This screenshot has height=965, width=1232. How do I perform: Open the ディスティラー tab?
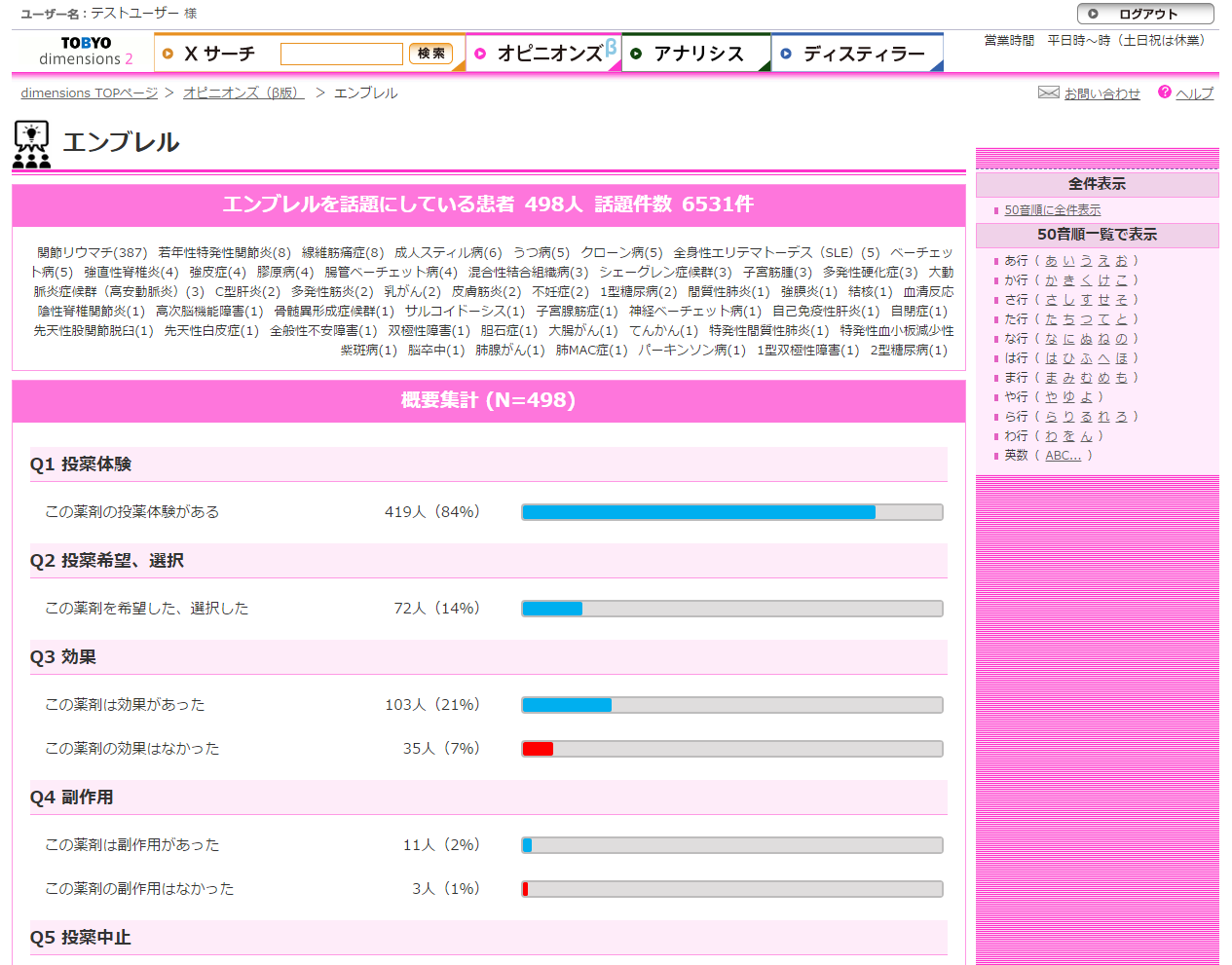857,53
